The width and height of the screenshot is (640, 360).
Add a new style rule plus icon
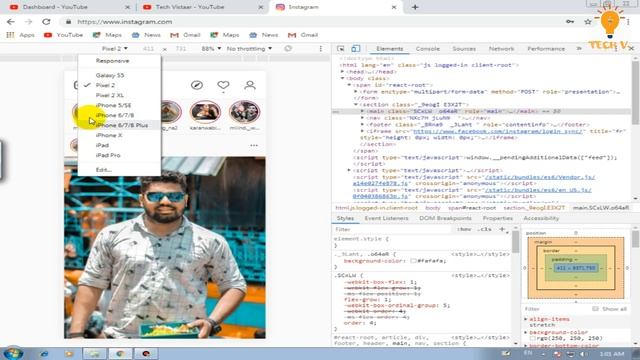502,229
